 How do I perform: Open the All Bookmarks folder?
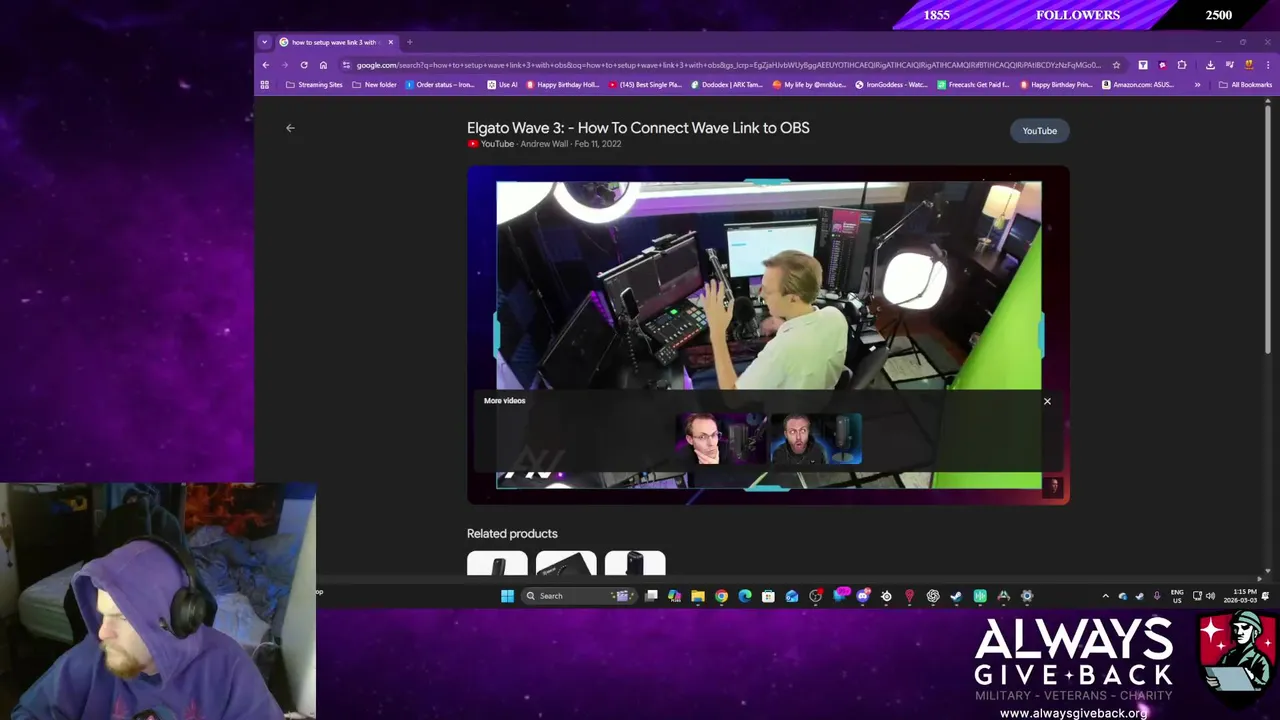click(1245, 85)
